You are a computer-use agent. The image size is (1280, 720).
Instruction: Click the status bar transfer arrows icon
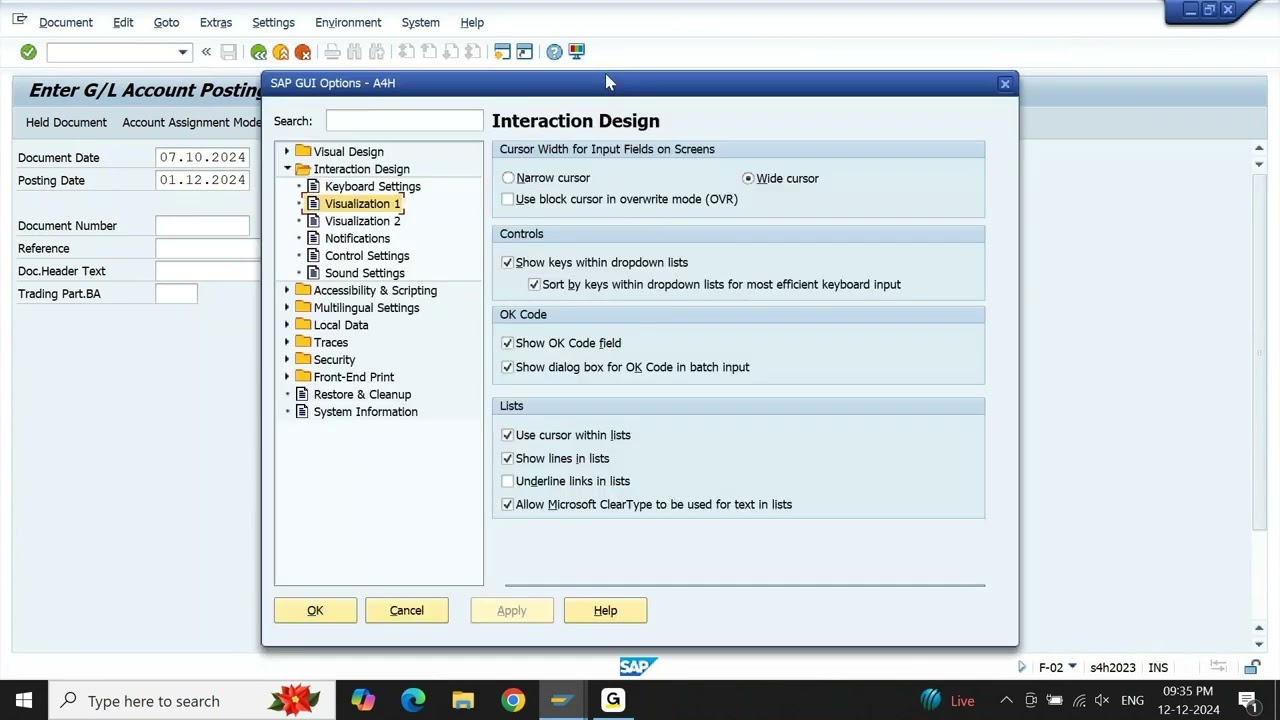tap(1218, 667)
